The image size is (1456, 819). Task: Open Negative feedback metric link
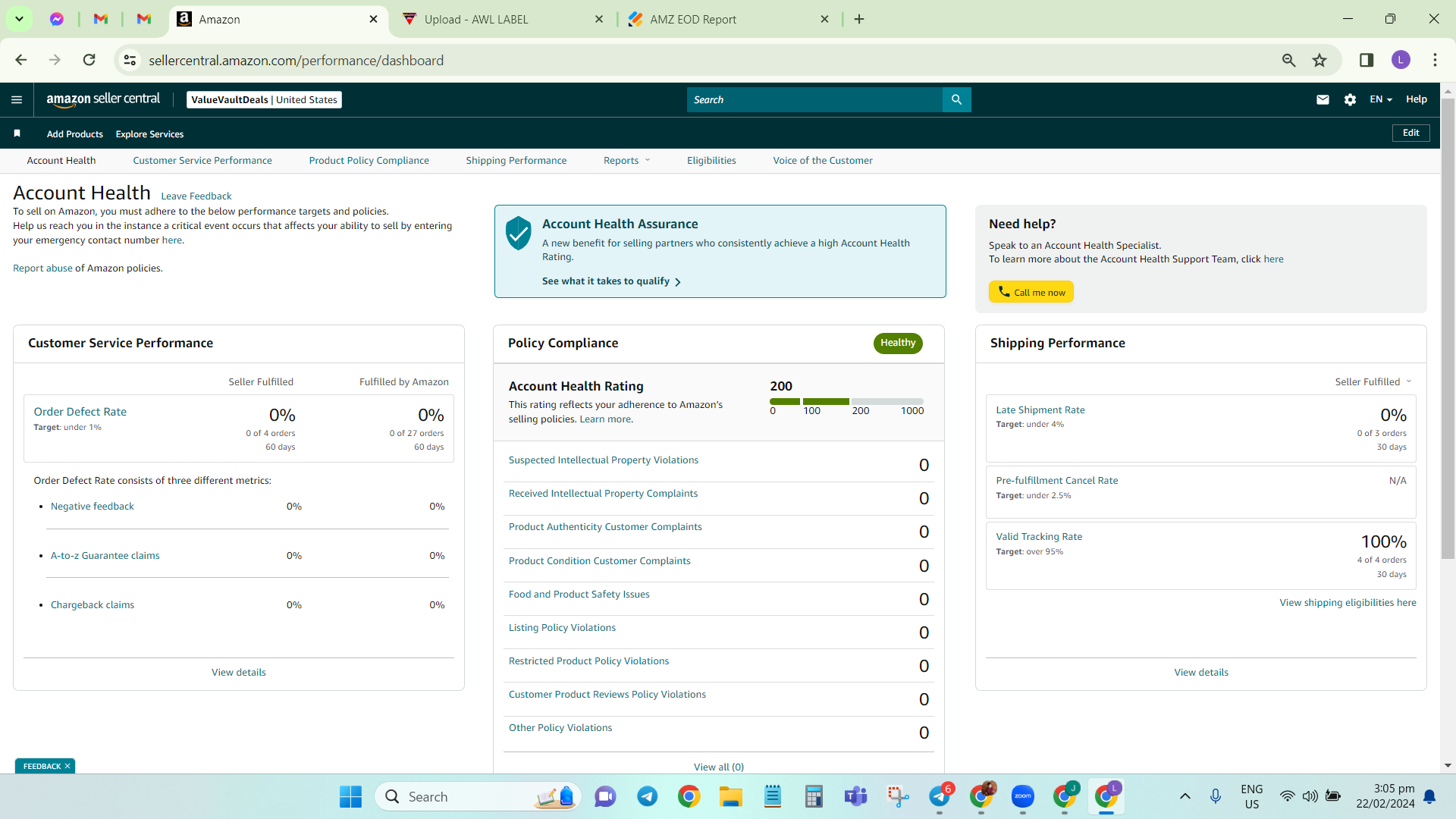93,507
